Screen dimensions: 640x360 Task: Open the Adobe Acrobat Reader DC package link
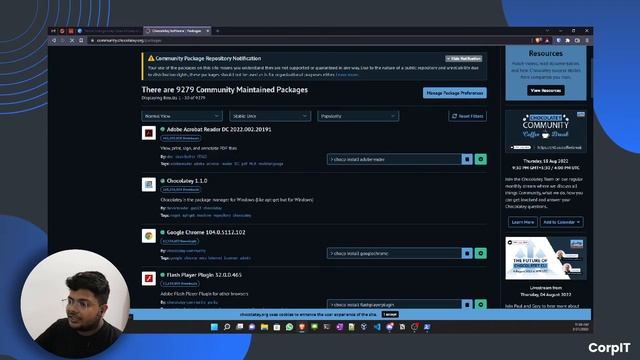[219, 129]
